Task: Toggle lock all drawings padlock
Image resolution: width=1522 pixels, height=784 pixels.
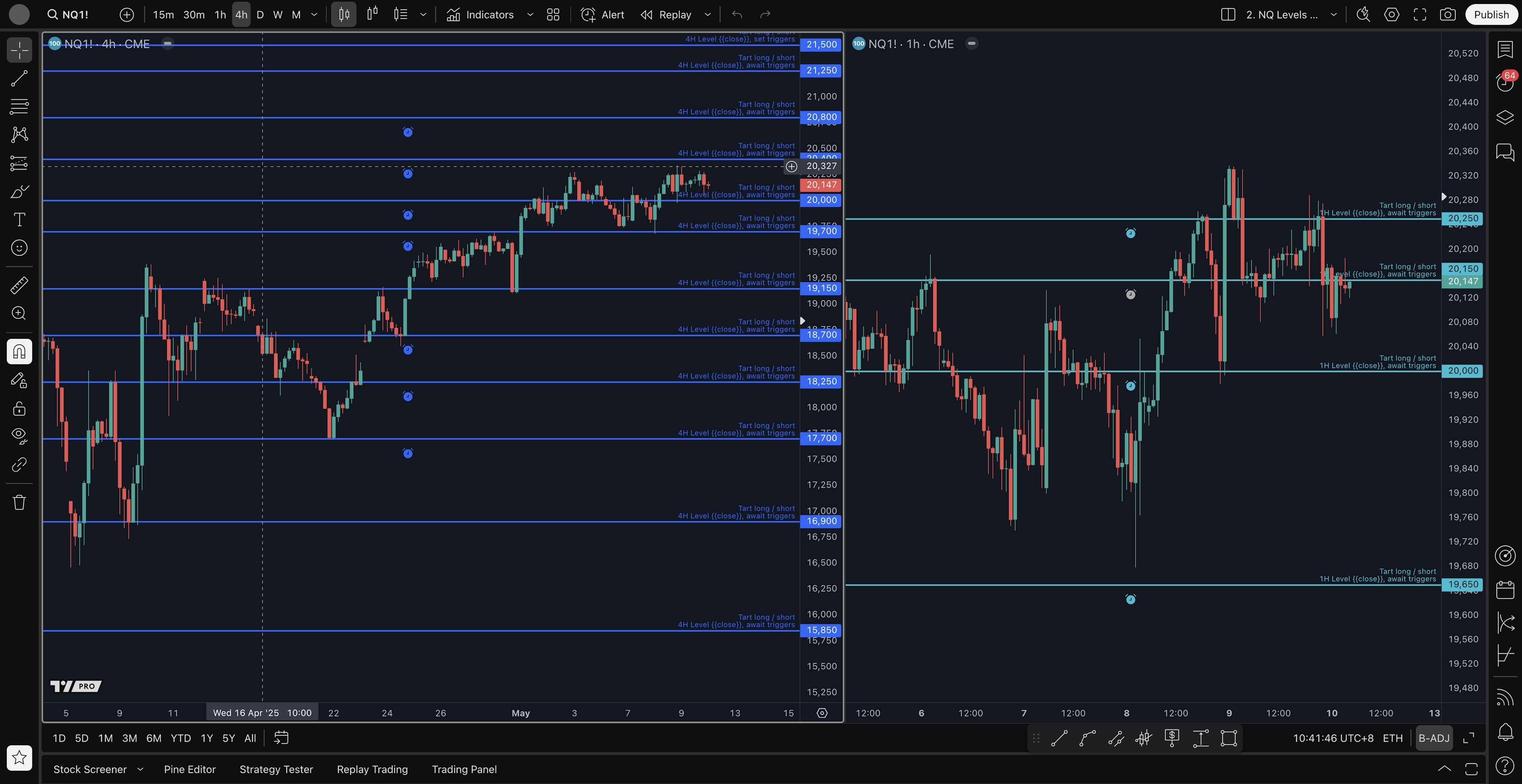Action: pos(19,408)
